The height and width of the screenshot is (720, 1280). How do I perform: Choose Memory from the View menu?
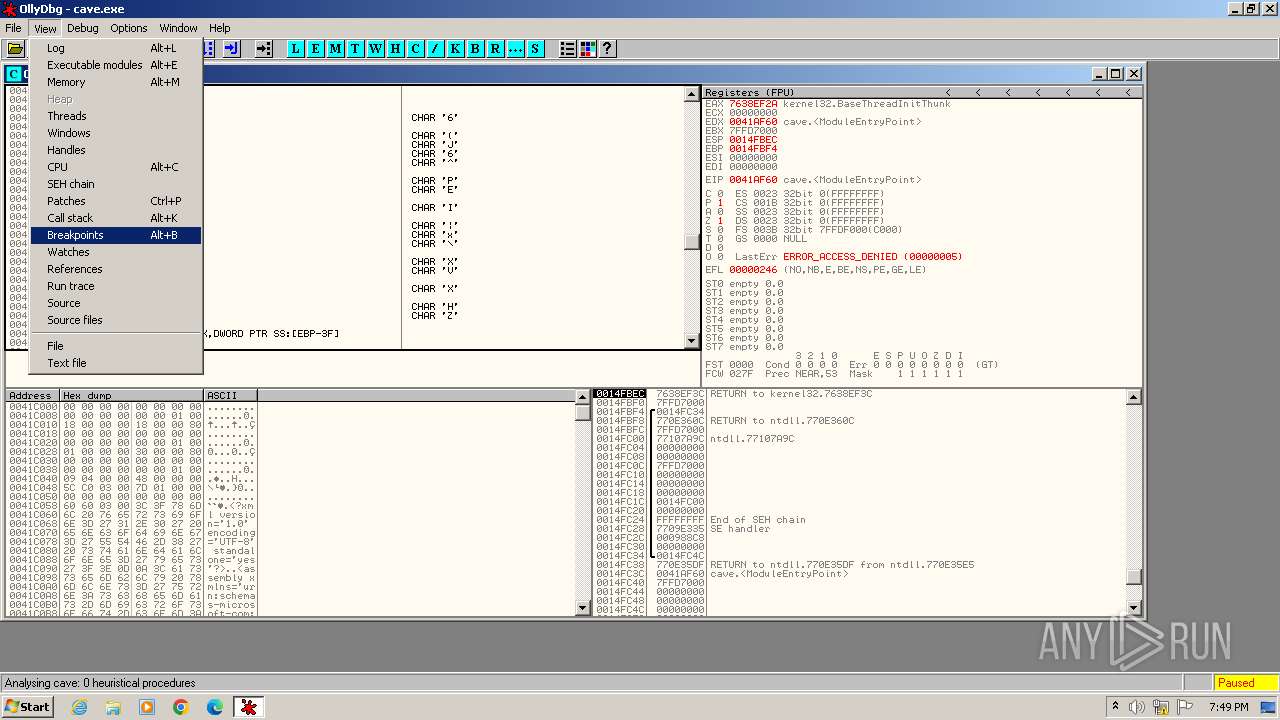(116, 82)
